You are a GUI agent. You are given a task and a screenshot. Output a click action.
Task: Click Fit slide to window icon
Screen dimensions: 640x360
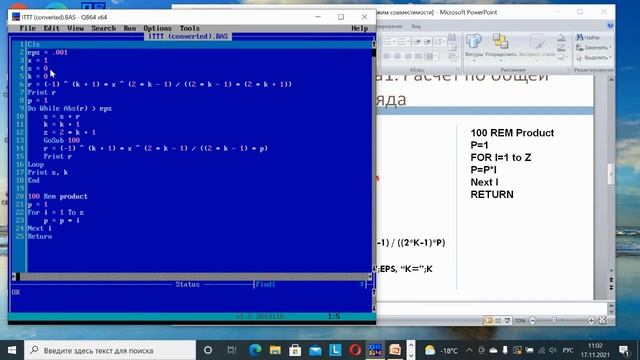(x=602, y=321)
